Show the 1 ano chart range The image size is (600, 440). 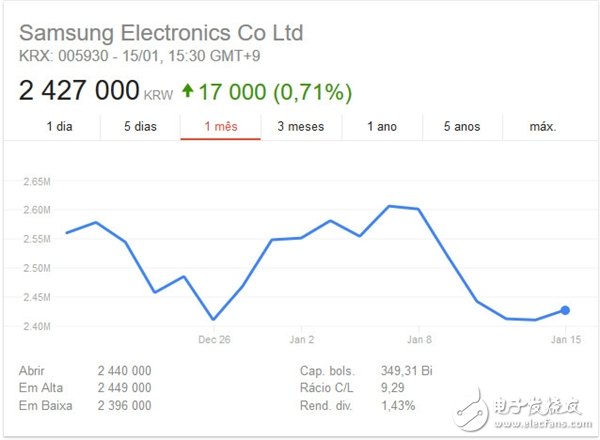click(x=382, y=127)
